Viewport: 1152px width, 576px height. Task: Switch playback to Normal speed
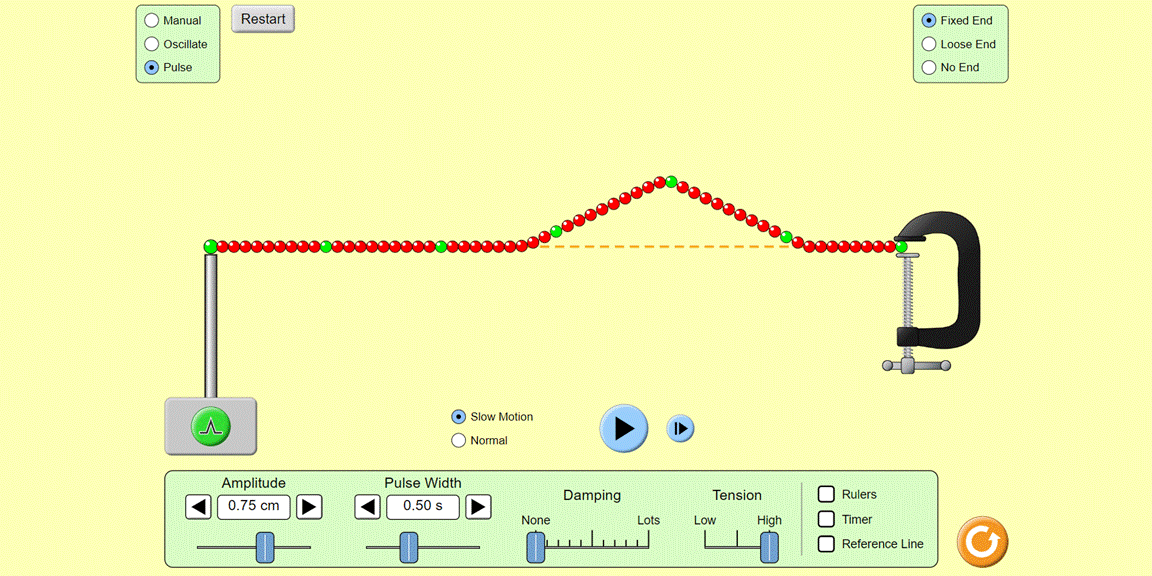pos(458,440)
